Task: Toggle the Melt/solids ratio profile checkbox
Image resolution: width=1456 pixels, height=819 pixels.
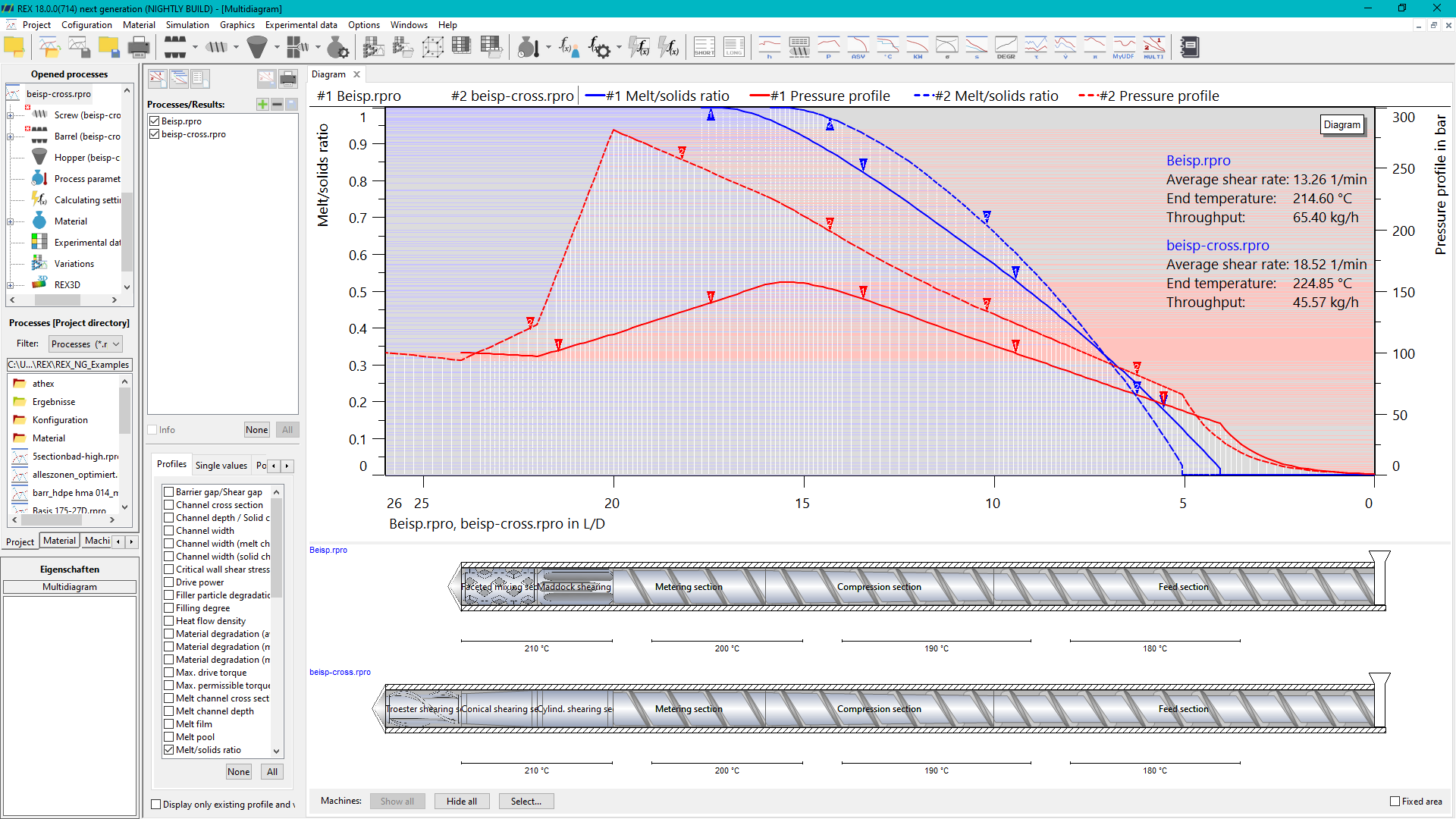Action: tap(169, 750)
